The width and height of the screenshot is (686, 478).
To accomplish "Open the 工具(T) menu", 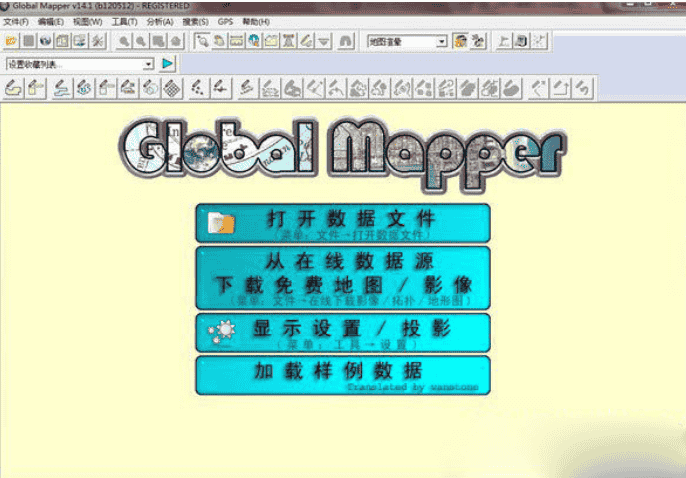I will click(124, 21).
